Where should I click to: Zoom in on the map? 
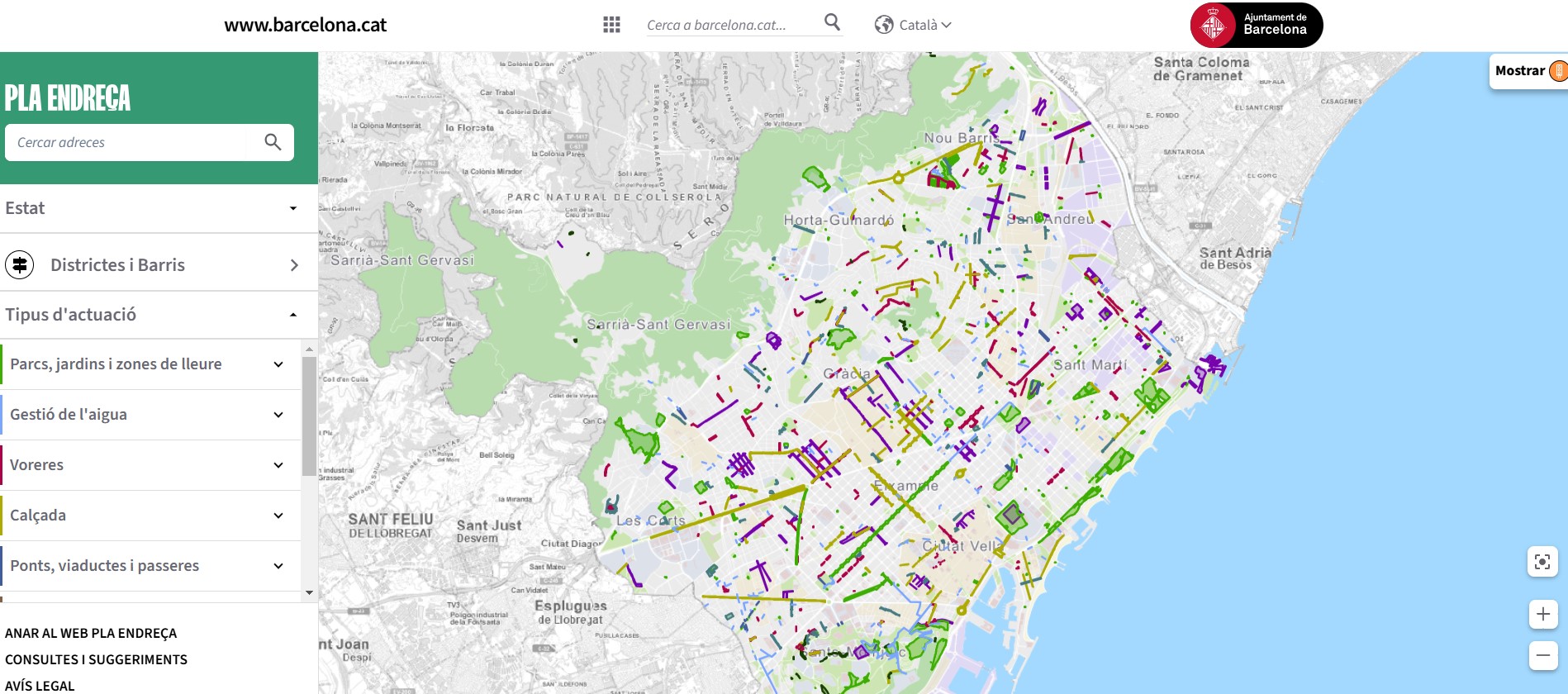[1542, 614]
